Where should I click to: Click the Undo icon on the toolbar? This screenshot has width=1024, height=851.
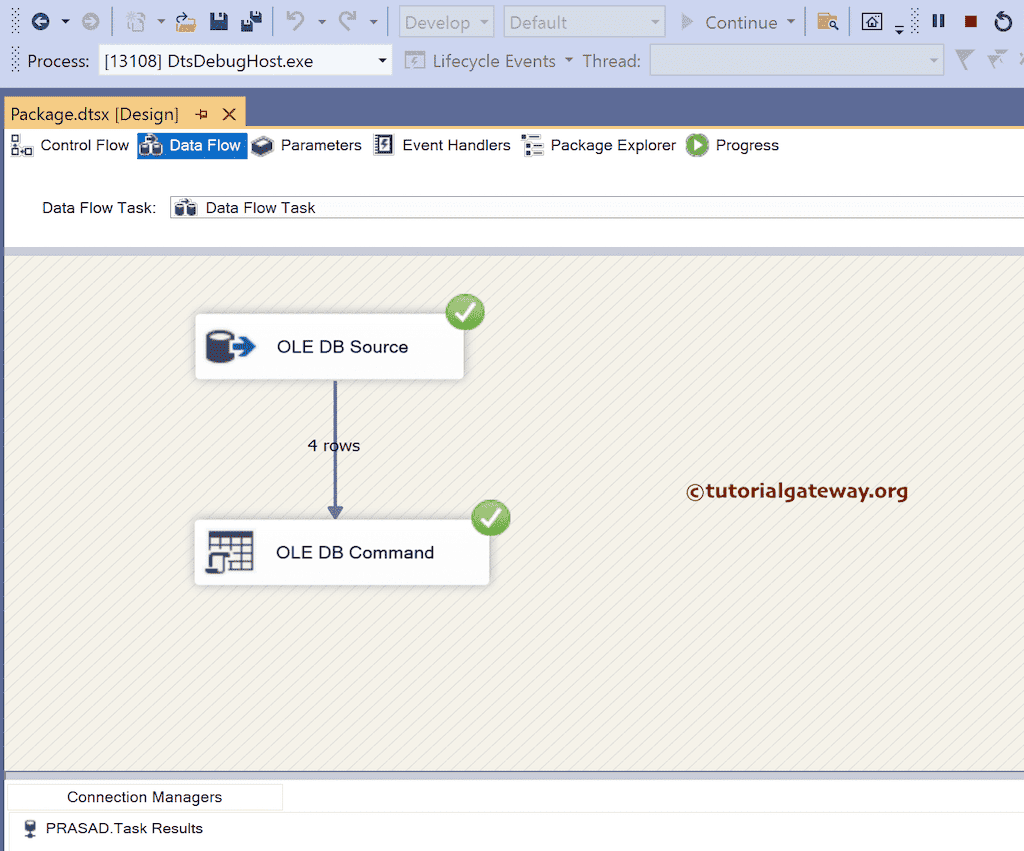(x=295, y=20)
